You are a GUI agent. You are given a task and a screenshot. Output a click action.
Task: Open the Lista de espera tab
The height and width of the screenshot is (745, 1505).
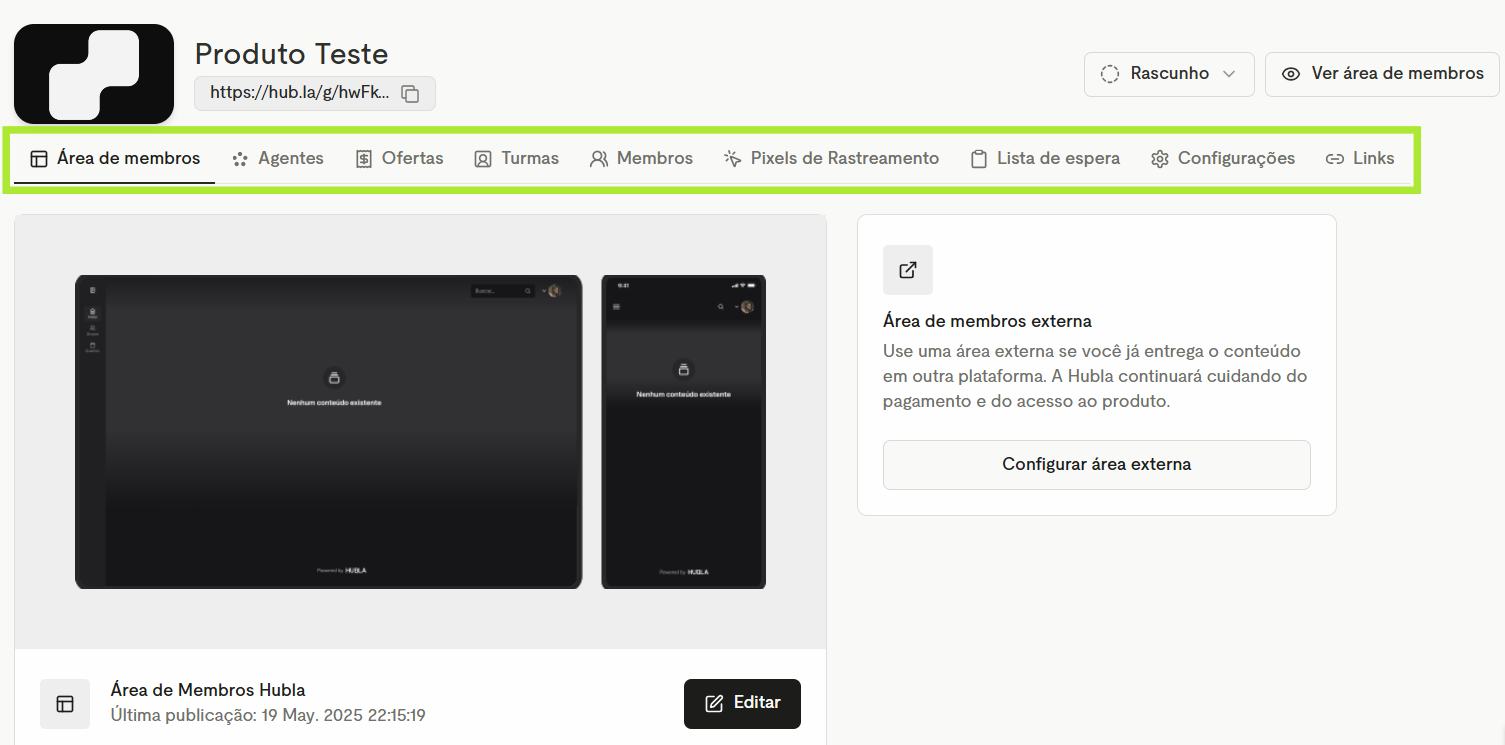pos(1046,158)
